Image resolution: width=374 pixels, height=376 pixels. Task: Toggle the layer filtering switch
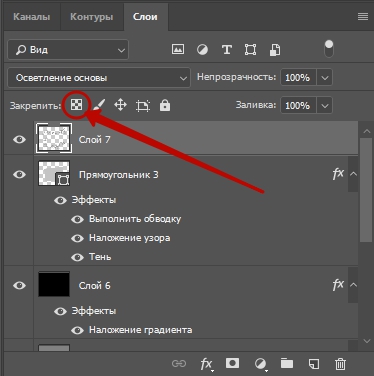[329, 49]
